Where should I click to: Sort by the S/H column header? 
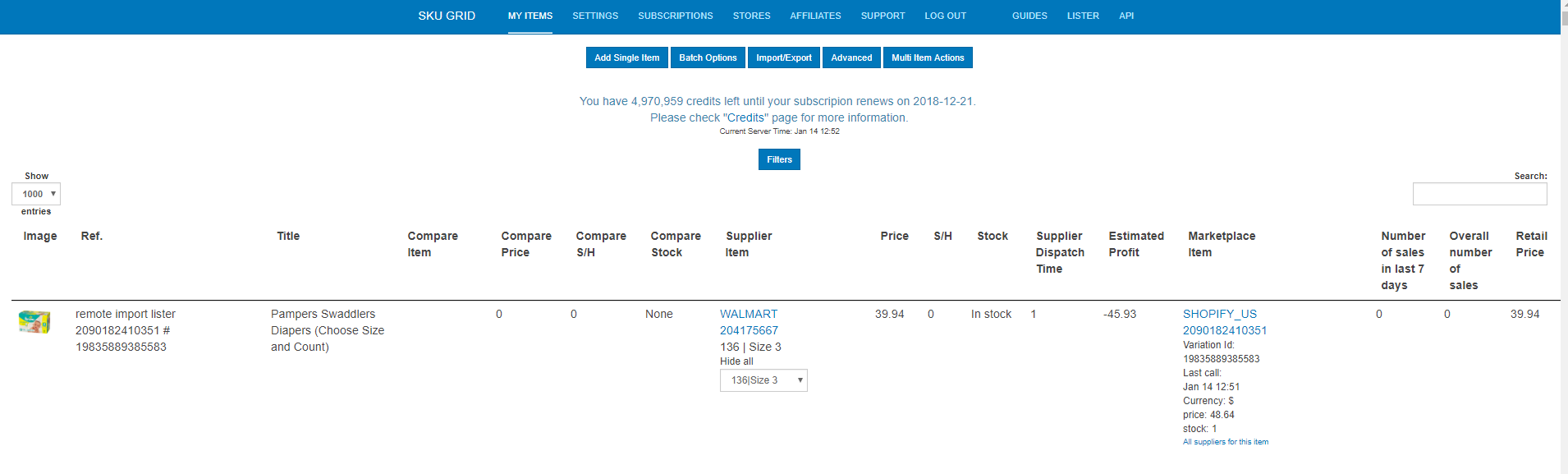(x=942, y=236)
